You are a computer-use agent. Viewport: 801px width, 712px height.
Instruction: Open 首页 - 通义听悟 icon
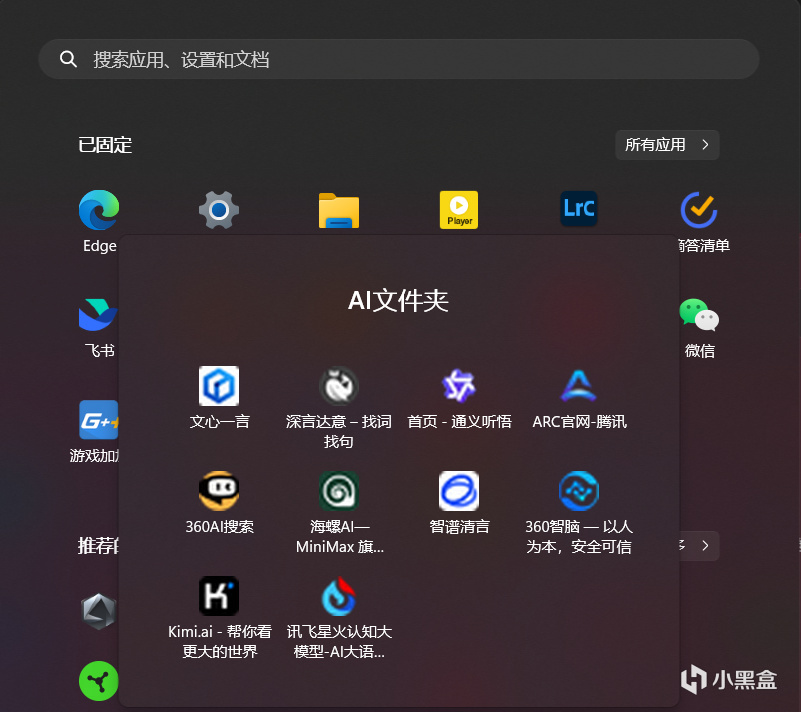pyautogui.click(x=459, y=386)
